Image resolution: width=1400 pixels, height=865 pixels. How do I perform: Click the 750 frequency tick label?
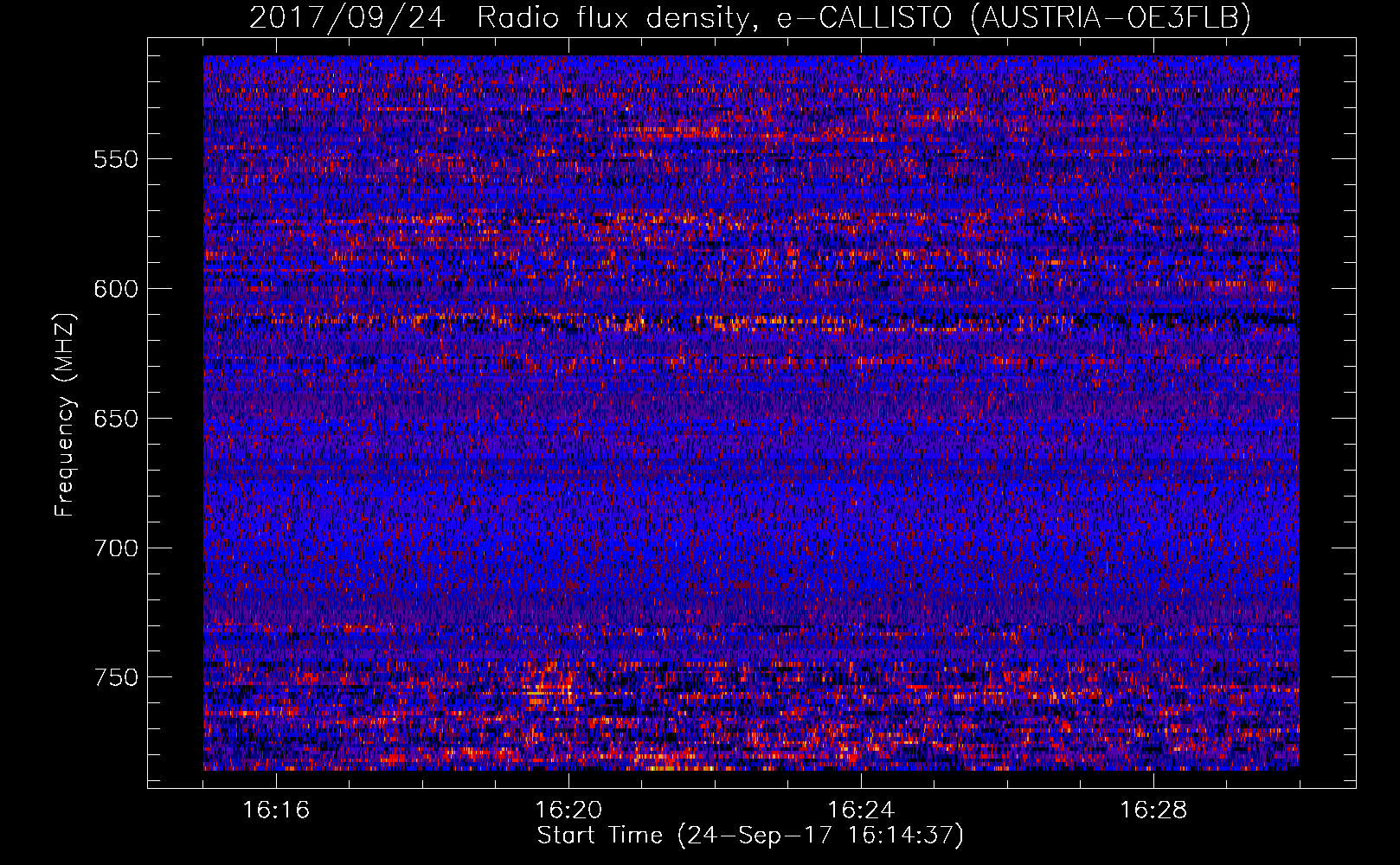tap(116, 677)
